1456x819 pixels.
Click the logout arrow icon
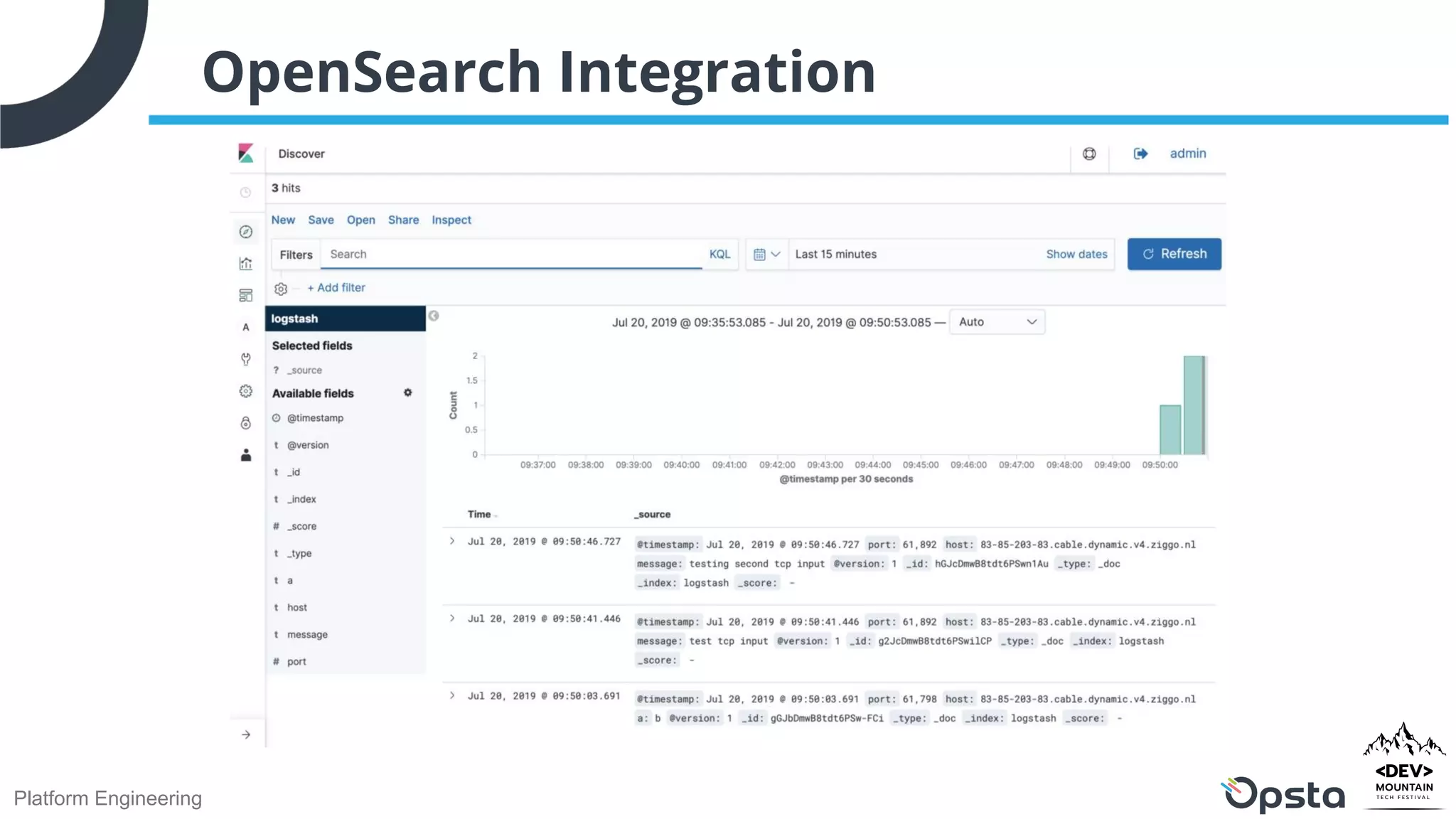[1140, 154]
